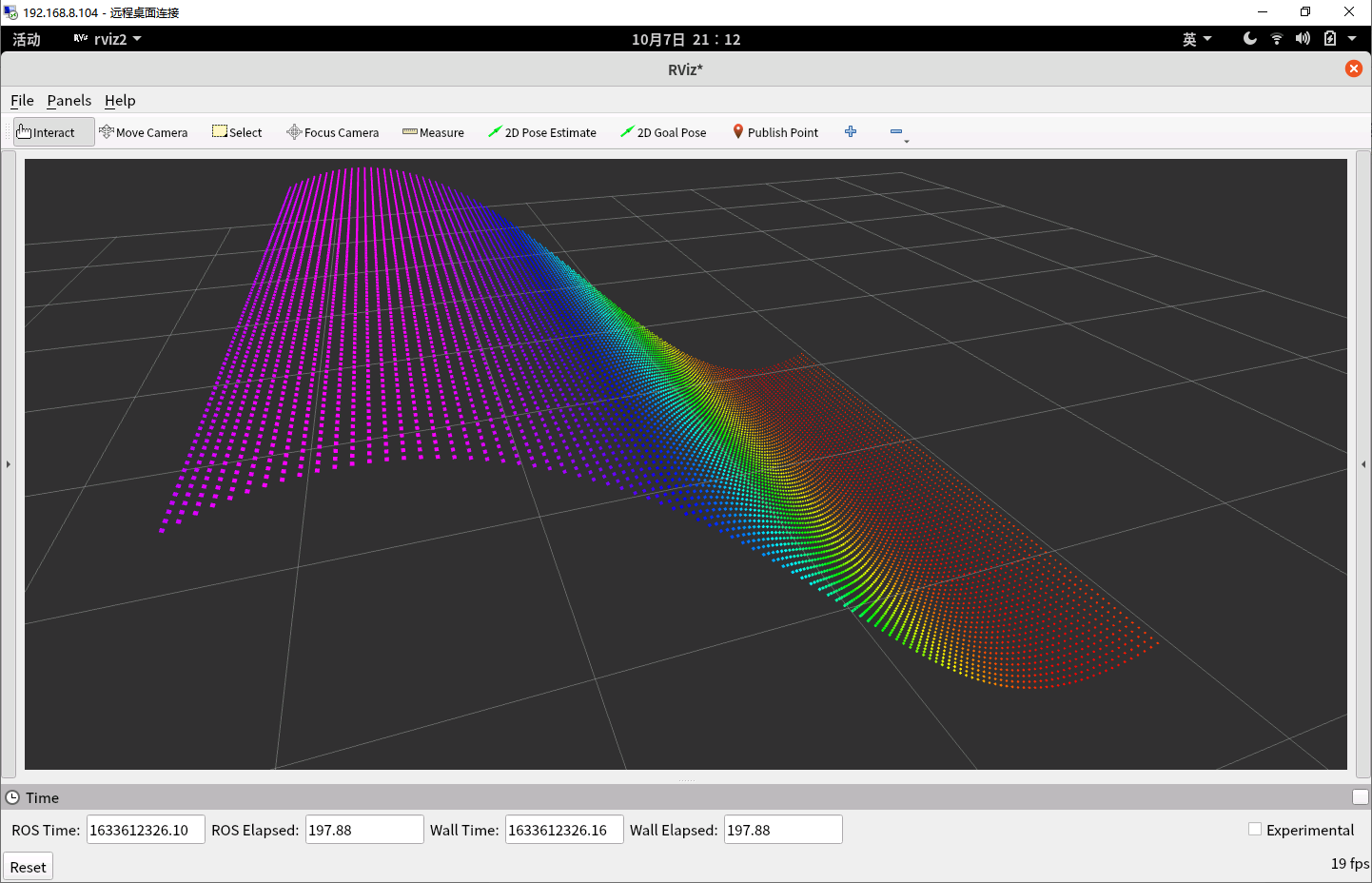Click the battery status icon
The image size is (1372, 883).
point(1330,39)
